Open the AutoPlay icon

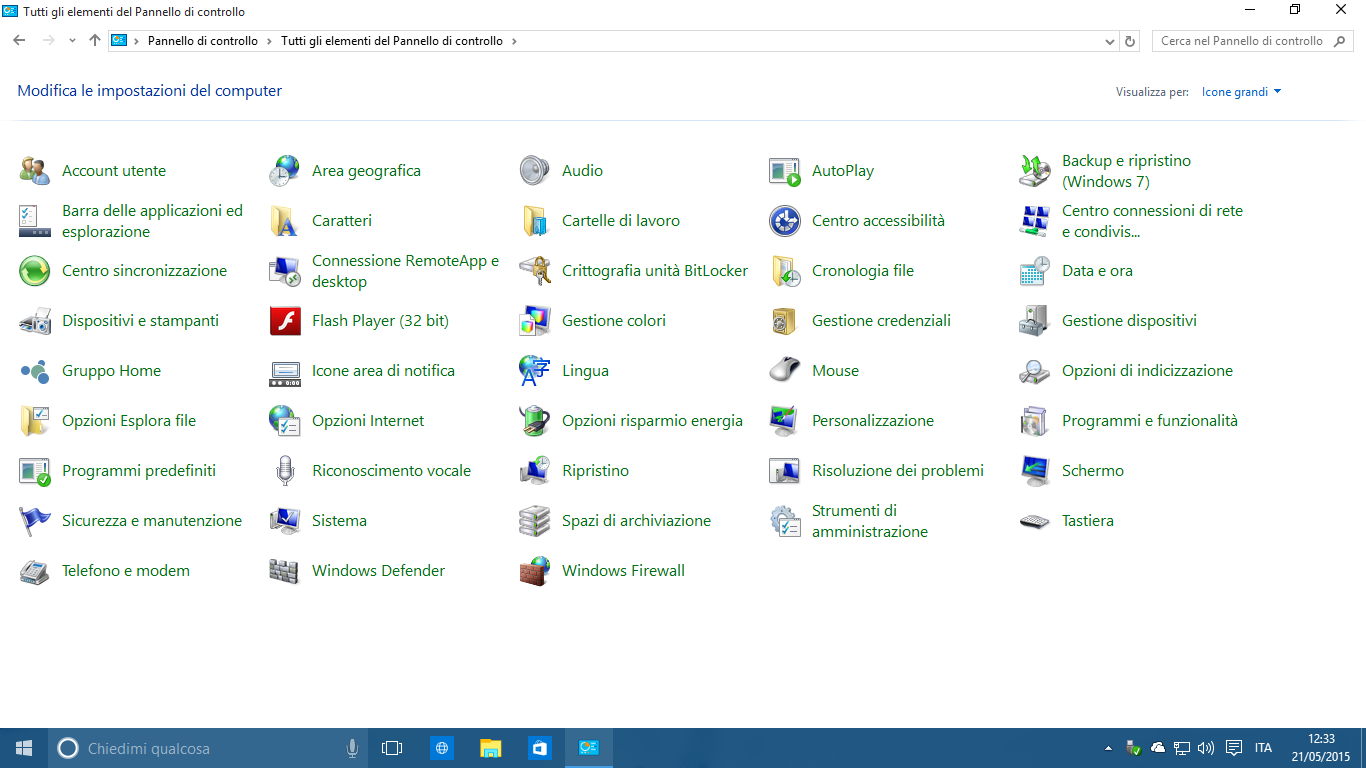(x=785, y=171)
